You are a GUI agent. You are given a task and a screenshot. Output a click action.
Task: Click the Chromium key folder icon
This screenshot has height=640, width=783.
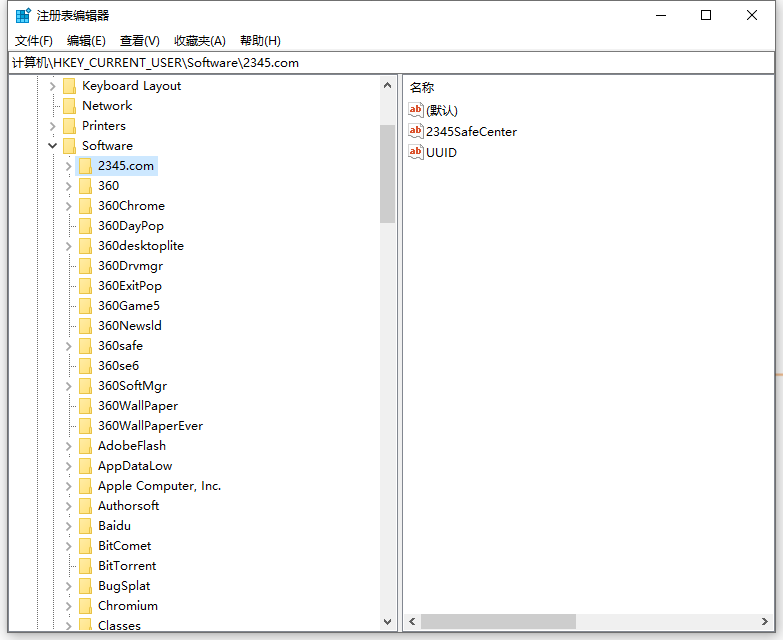pyautogui.click(x=85, y=606)
